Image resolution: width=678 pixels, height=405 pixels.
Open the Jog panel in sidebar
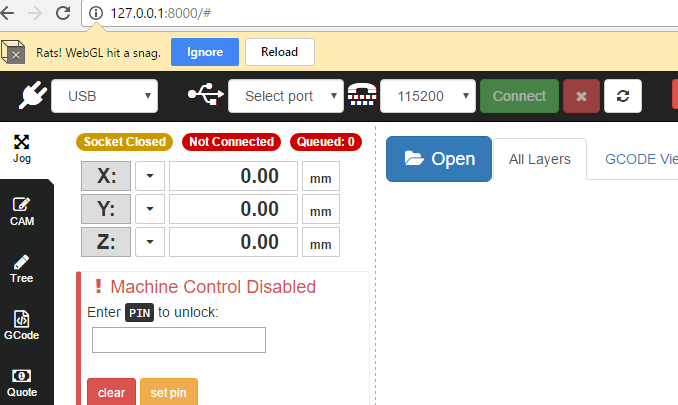coord(22,149)
